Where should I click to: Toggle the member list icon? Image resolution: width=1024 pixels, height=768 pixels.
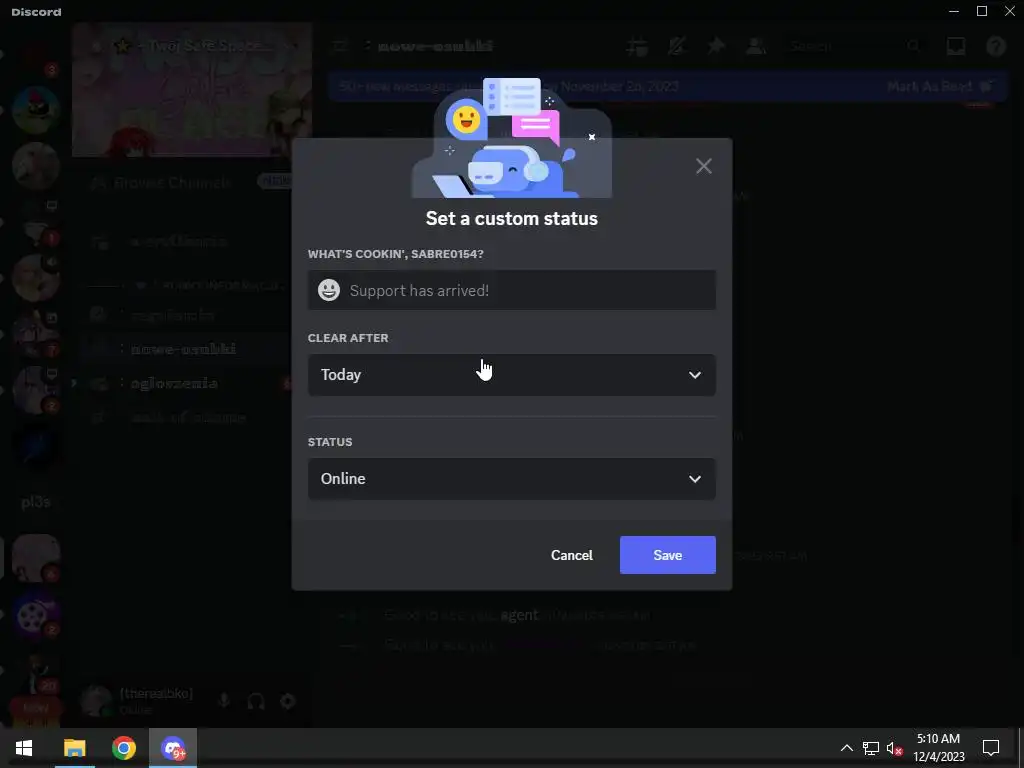756,46
